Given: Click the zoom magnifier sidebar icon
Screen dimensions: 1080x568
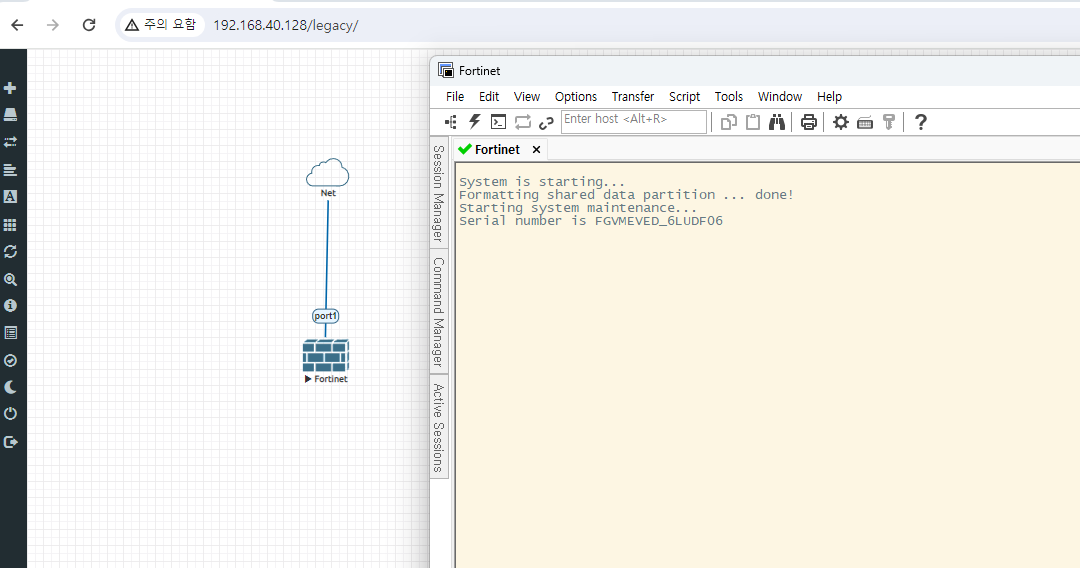Looking at the screenshot, I should coord(10,279).
